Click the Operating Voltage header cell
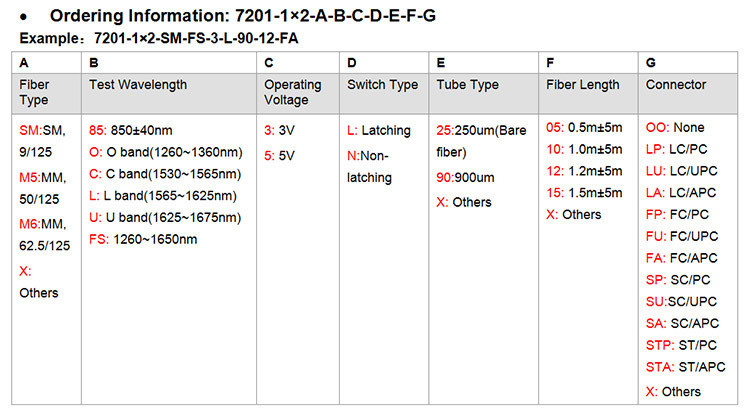Viewport: 750px width, 418px height. [292, 93]
